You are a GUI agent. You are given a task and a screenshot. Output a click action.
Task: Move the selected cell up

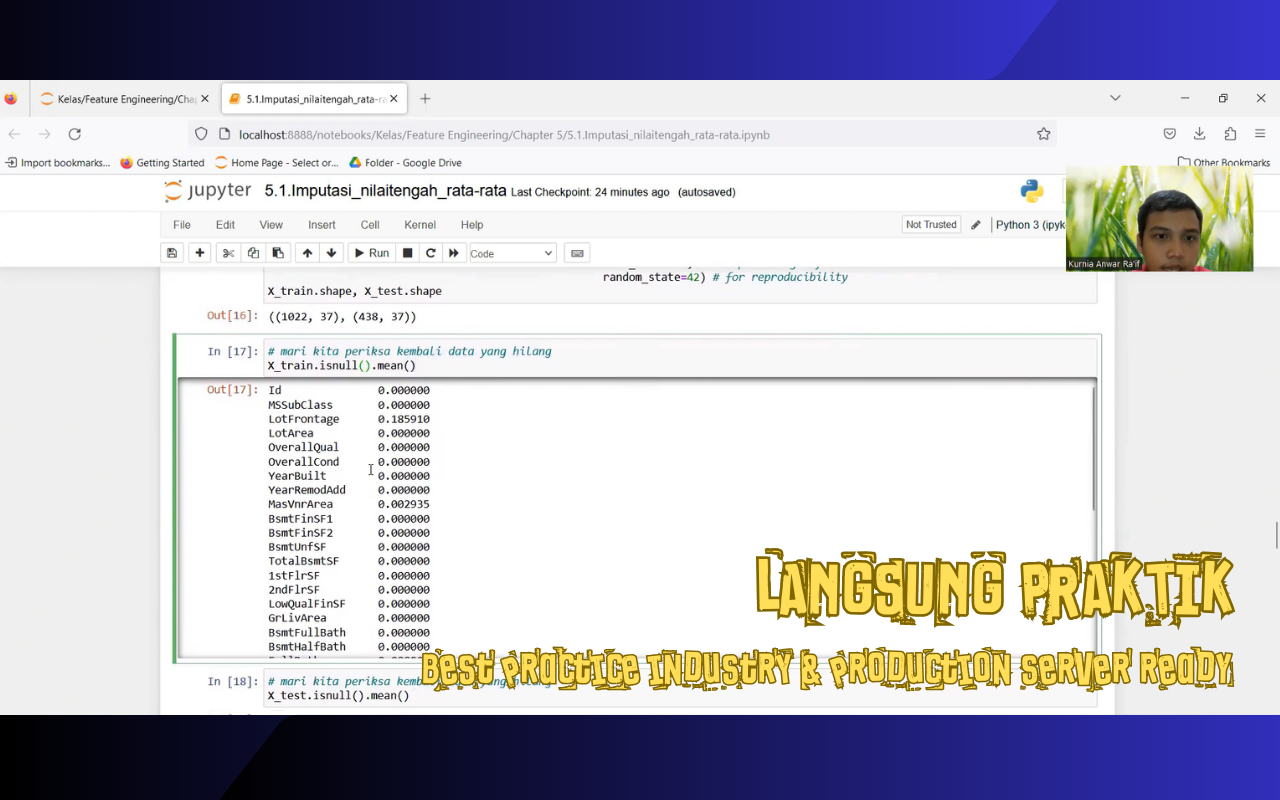pos(307,253)
